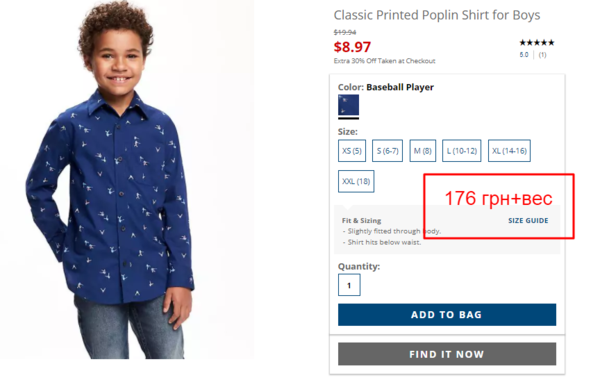Open the SIZE GUIDE link

click(x=528, y=220)
